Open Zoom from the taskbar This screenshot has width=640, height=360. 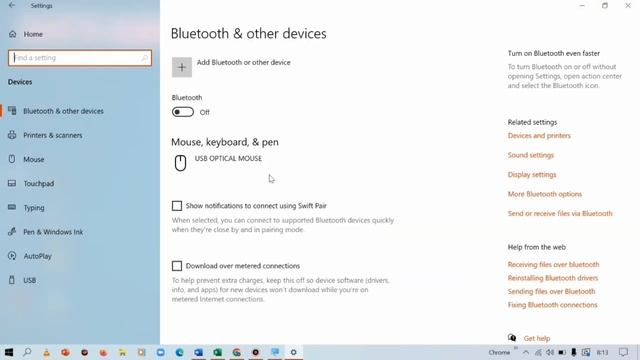pyautogui.click(x=160, y=352)
